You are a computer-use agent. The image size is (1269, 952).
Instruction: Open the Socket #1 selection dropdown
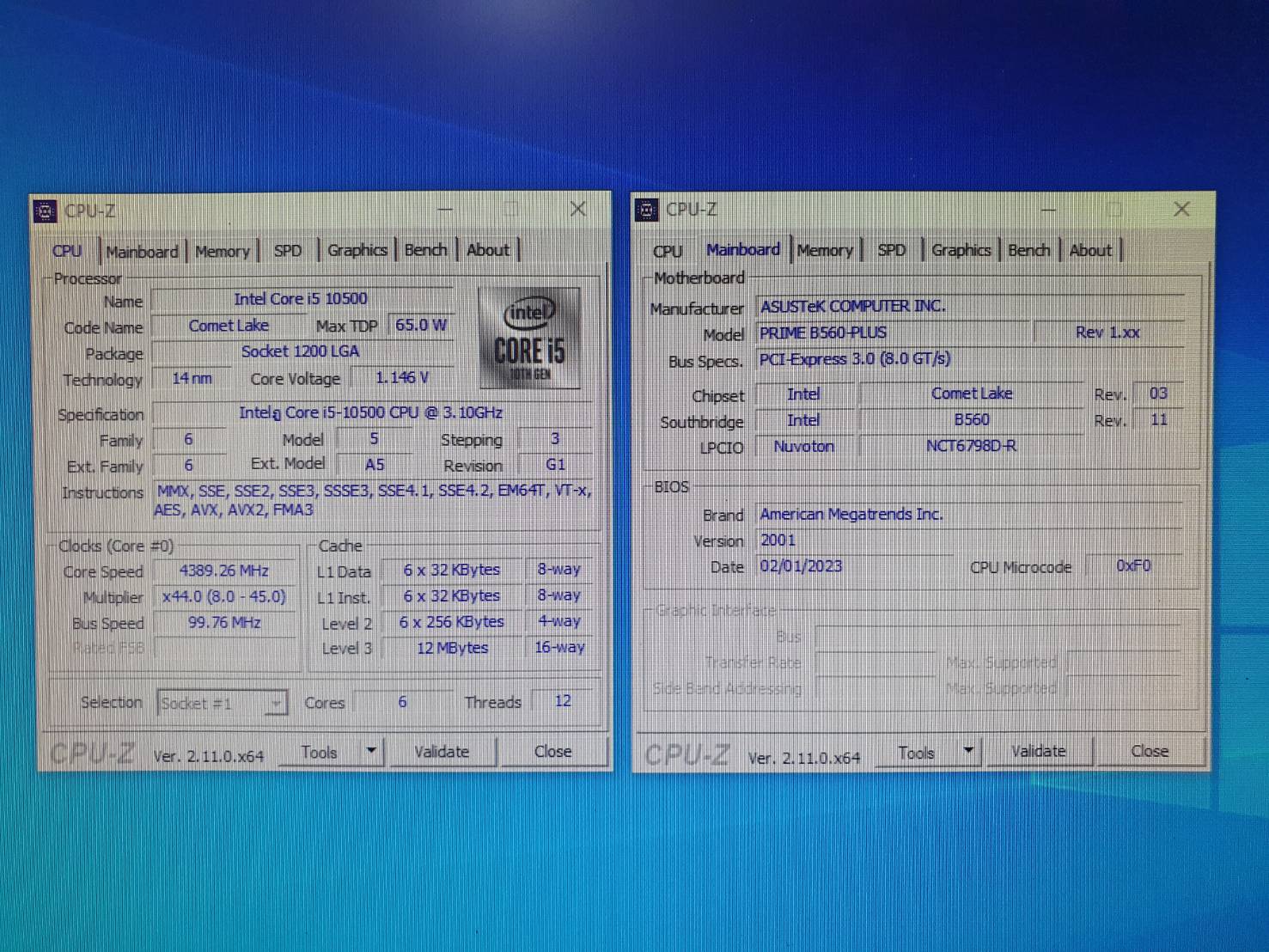point(222,704)
